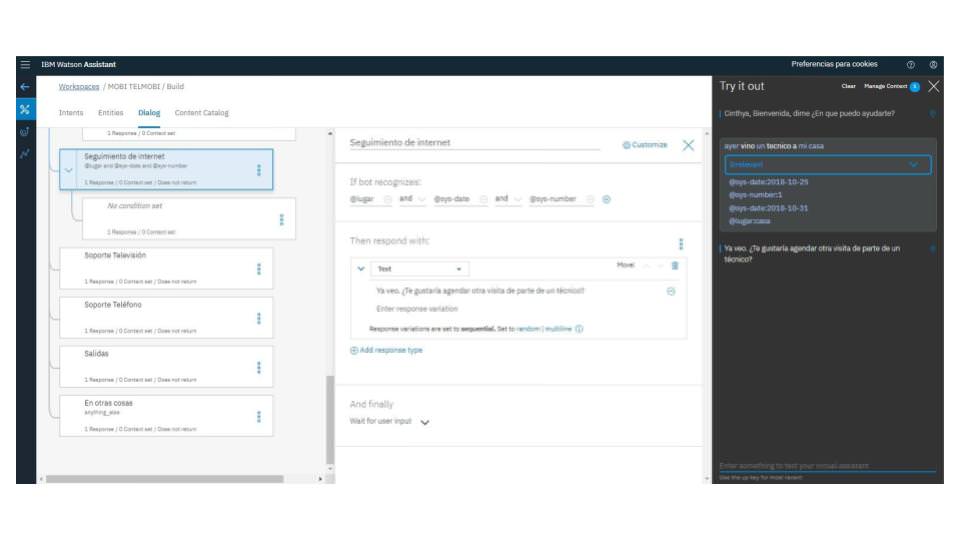Set response variations to random

tap(528, 329)
